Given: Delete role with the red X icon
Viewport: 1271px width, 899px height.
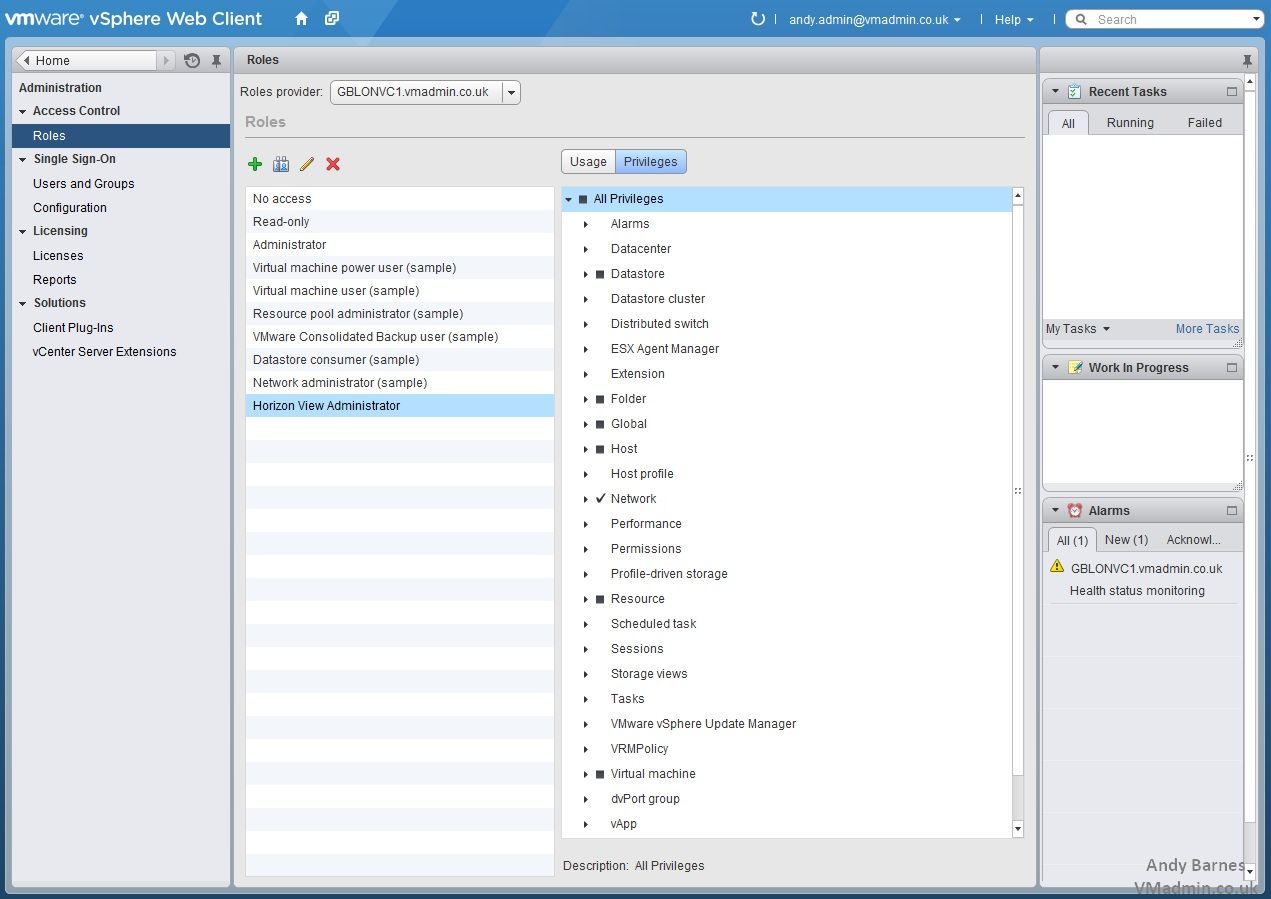Looking at the screenshot, I should (x=333, y=164).
